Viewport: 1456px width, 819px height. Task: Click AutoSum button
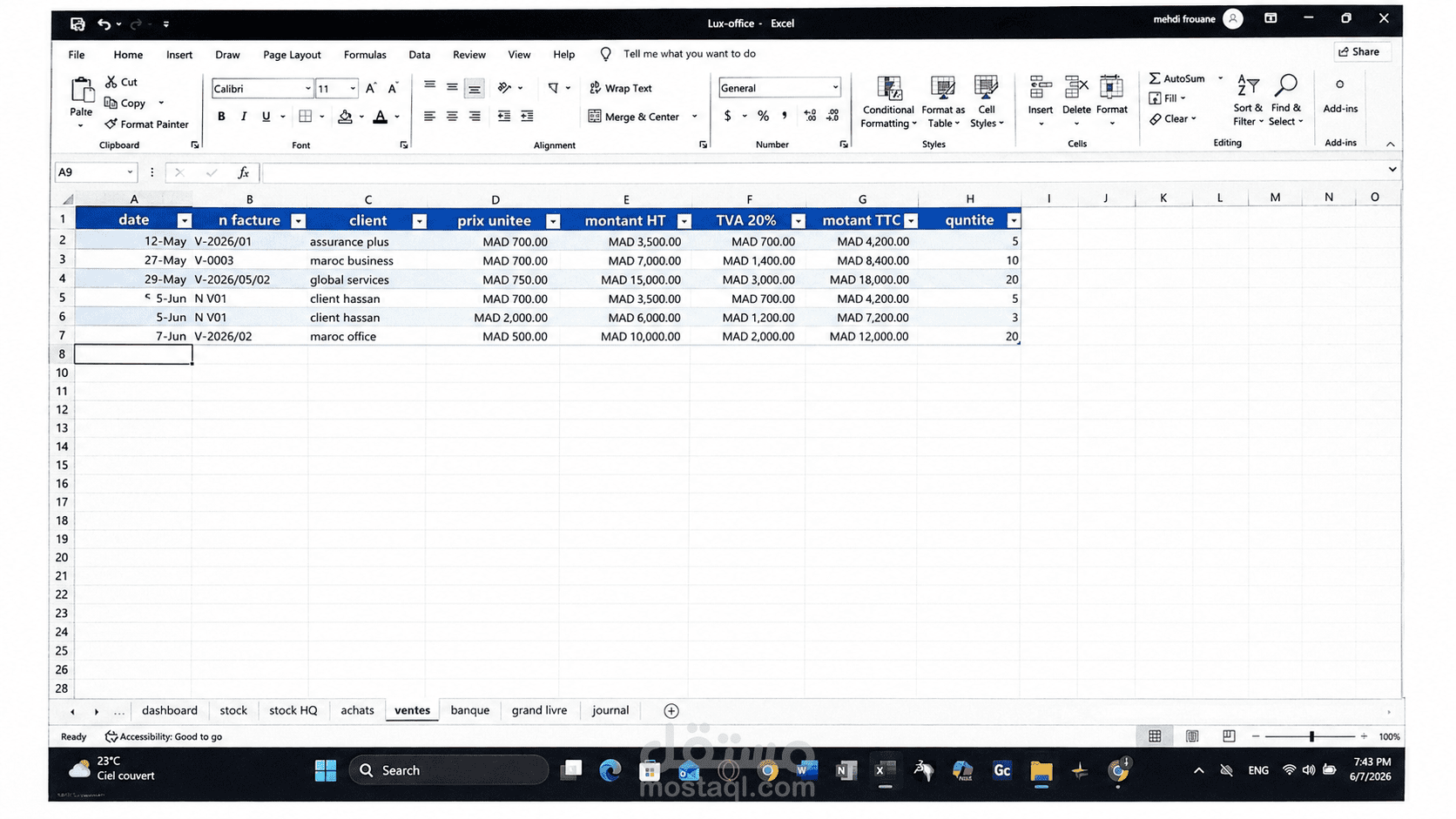pyautogui.click(x=1176, y=78)
